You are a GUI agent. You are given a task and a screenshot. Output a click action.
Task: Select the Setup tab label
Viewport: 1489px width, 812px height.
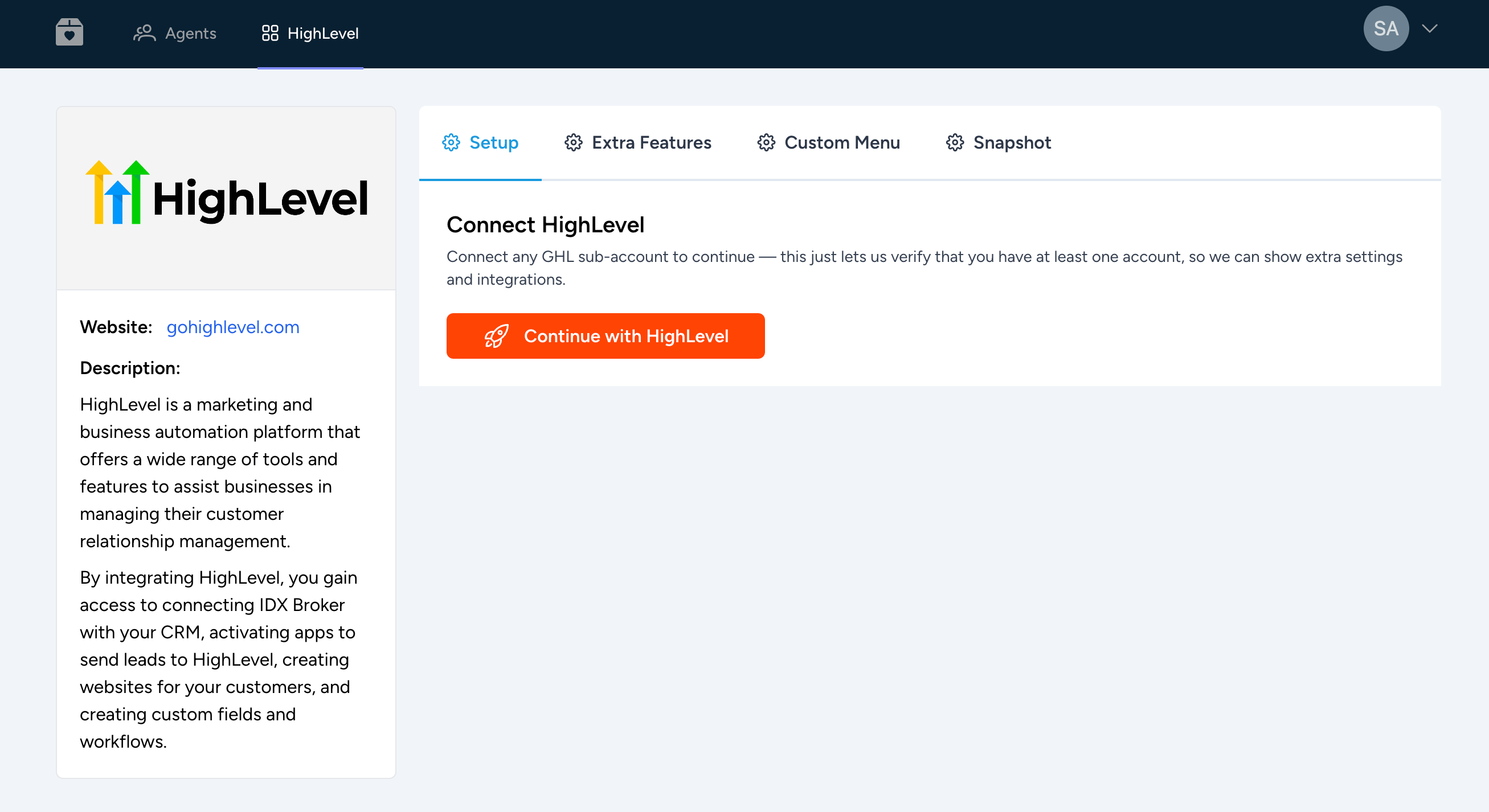click(494, 142)
